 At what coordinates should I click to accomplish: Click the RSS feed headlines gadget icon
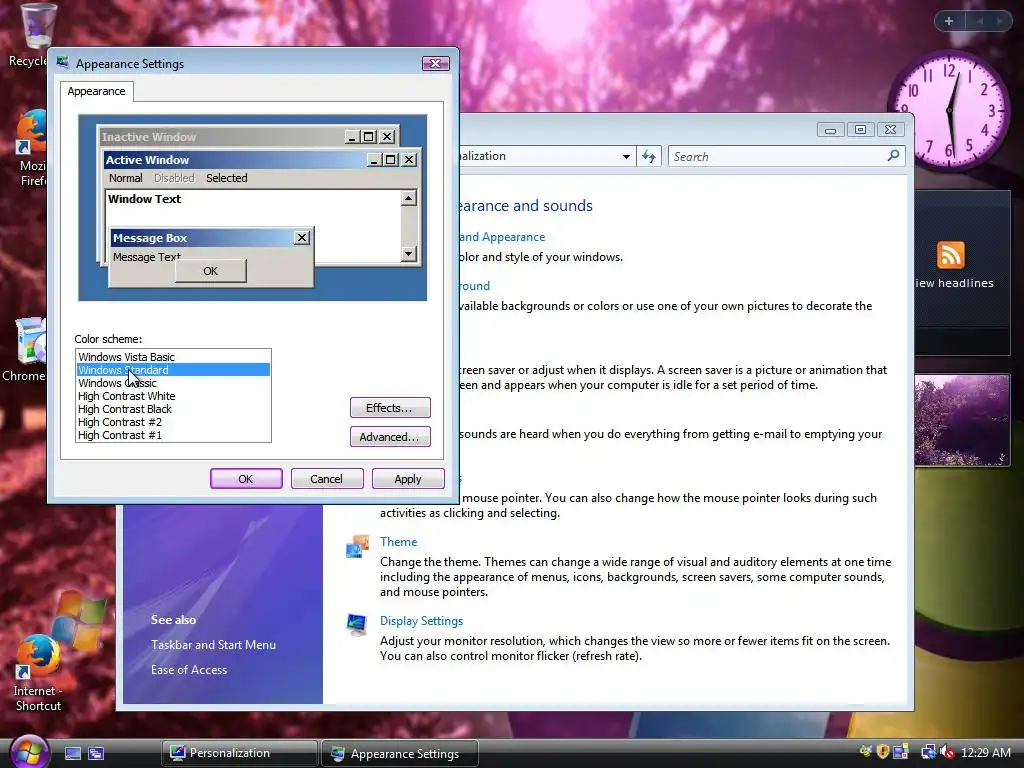tap(950, 255)
